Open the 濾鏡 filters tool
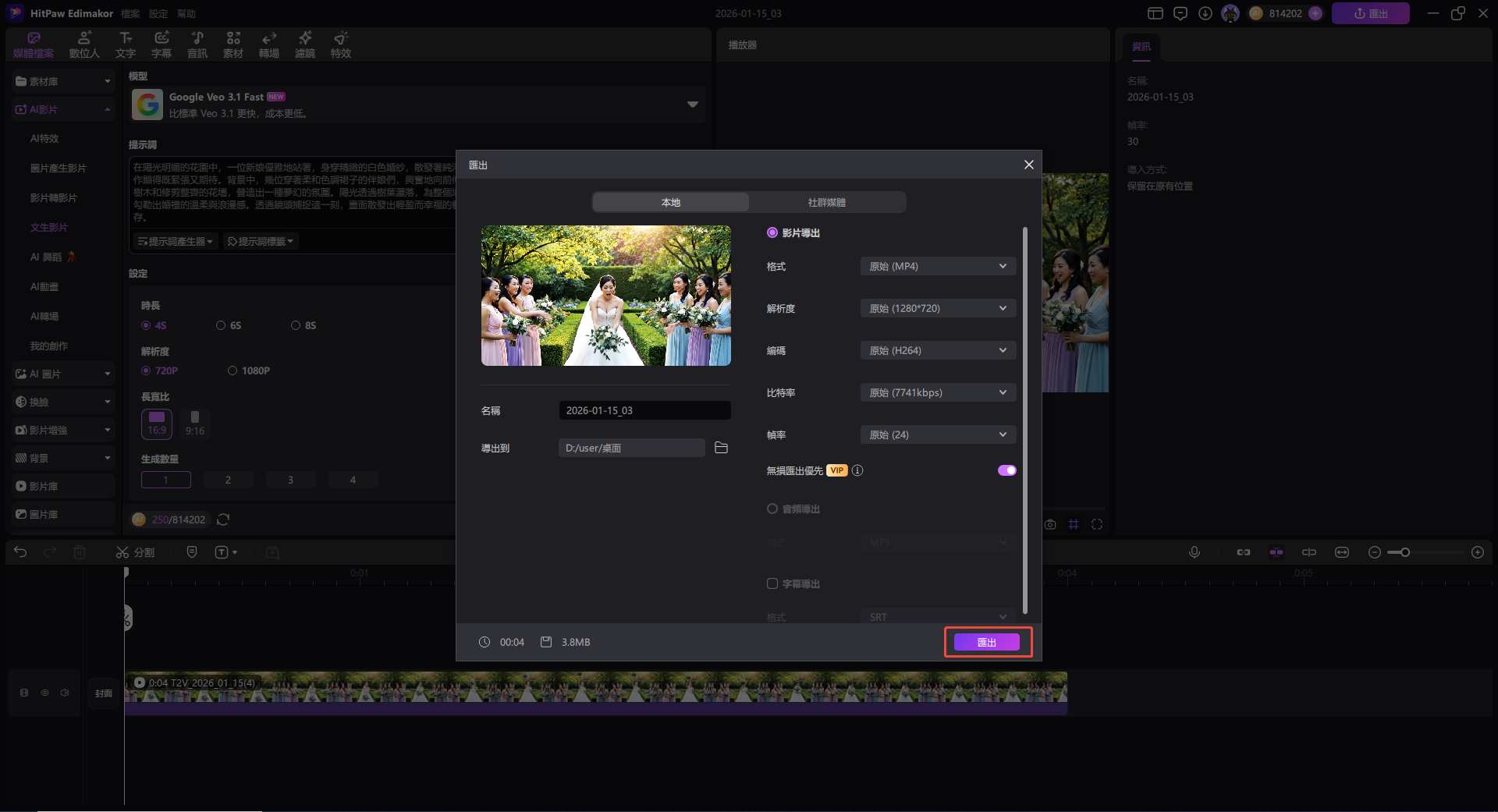The image size is (1498, 812). (x=305, y=44)
